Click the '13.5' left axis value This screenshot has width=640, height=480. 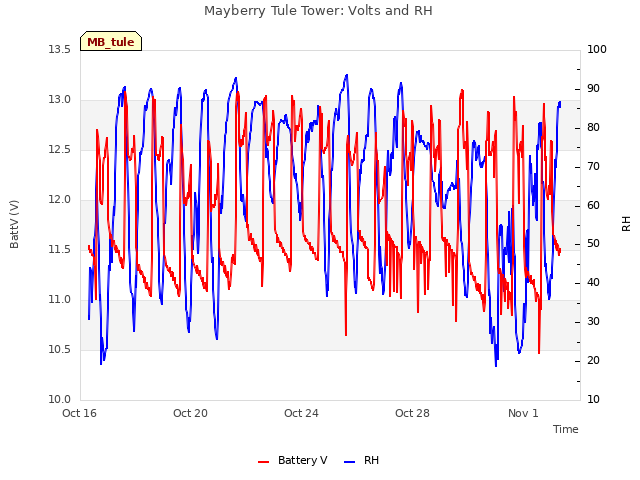tap(60, 50)
